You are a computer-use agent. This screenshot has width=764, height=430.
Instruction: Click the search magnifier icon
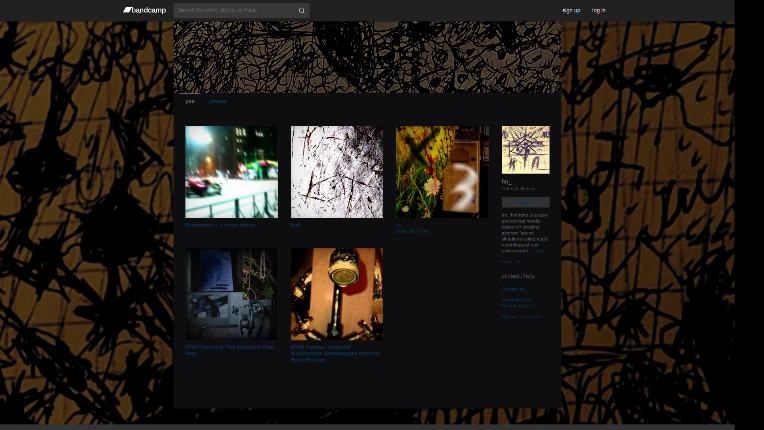point(302,11)
